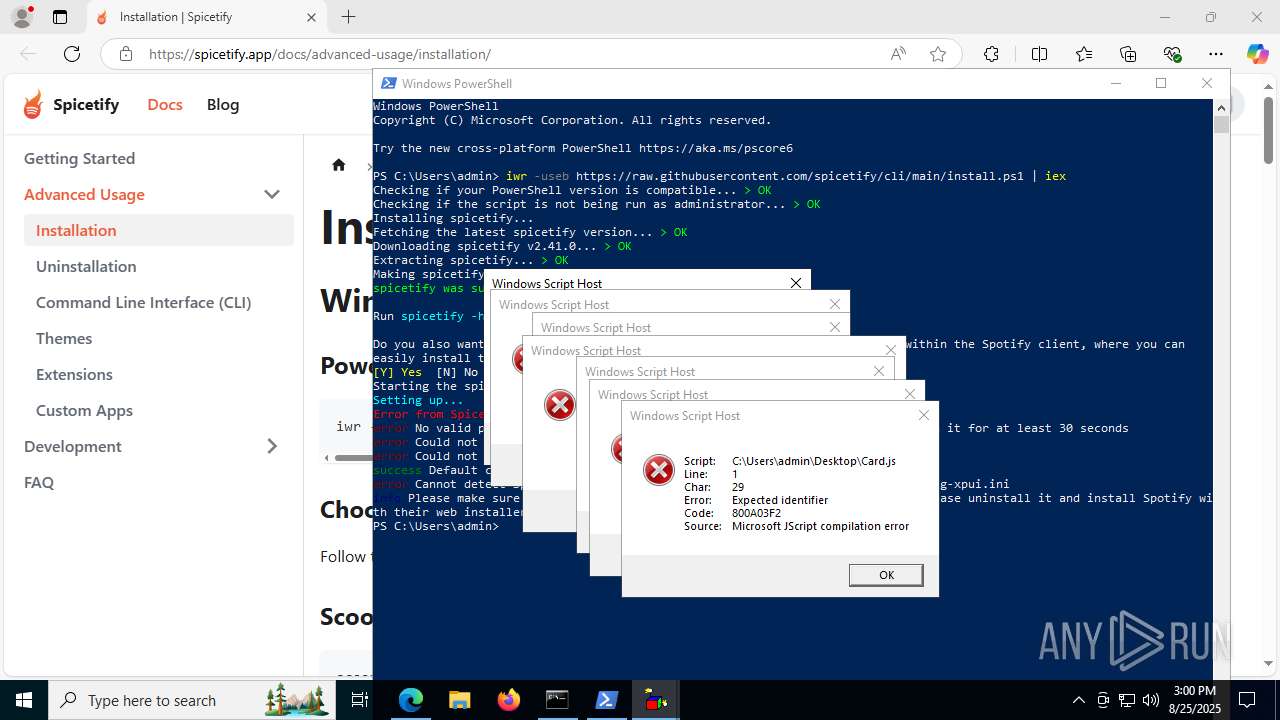This screenshot has width=1280, height=720.
Task: Open Tab actions menu icon
Action: 60,17
